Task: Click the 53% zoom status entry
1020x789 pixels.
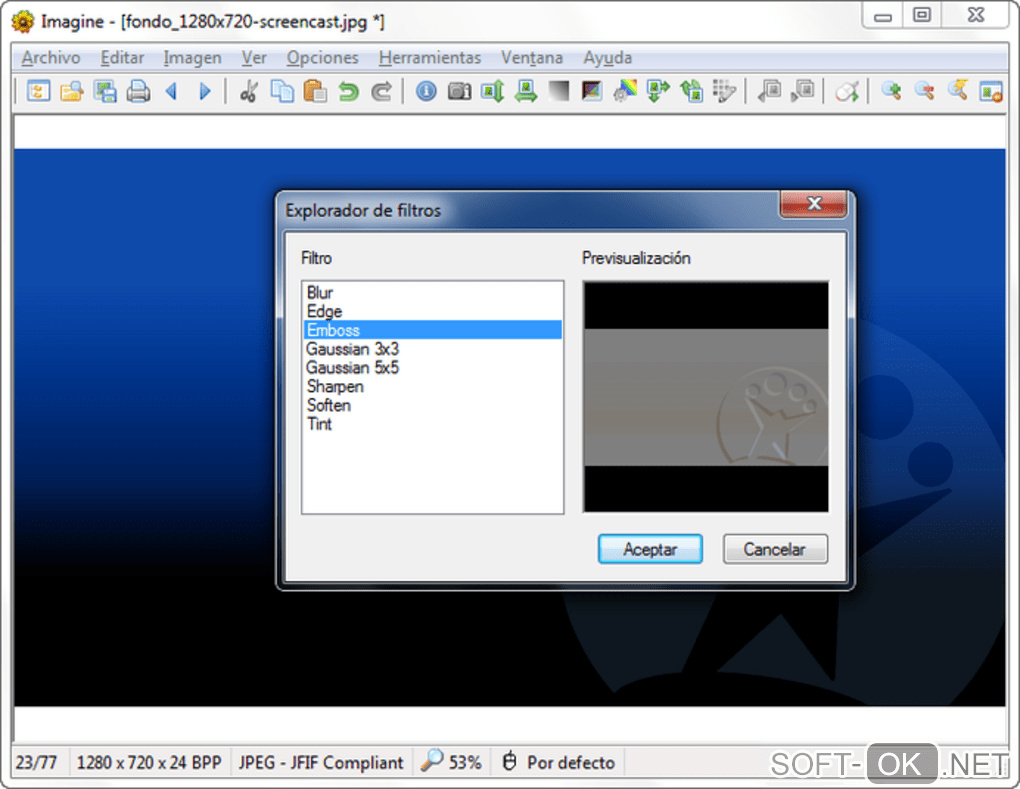Action: coord(451,762)
